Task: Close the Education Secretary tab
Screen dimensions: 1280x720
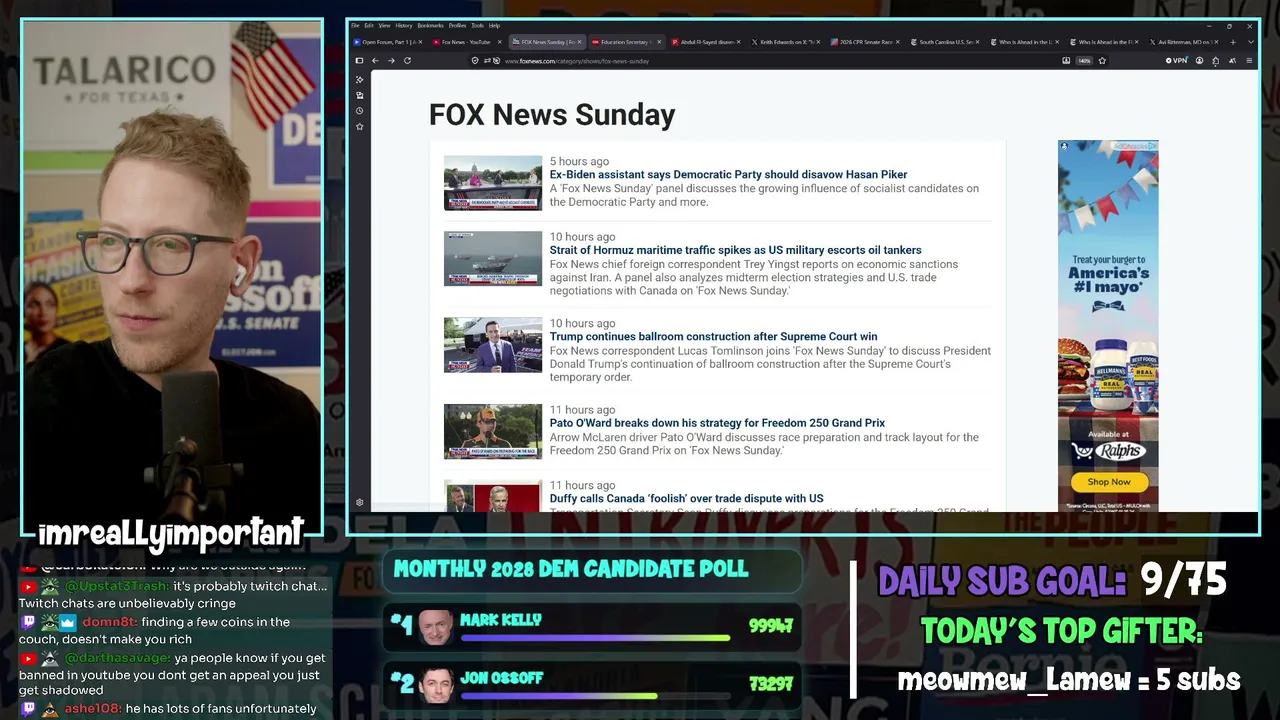Action: point(660,42)
